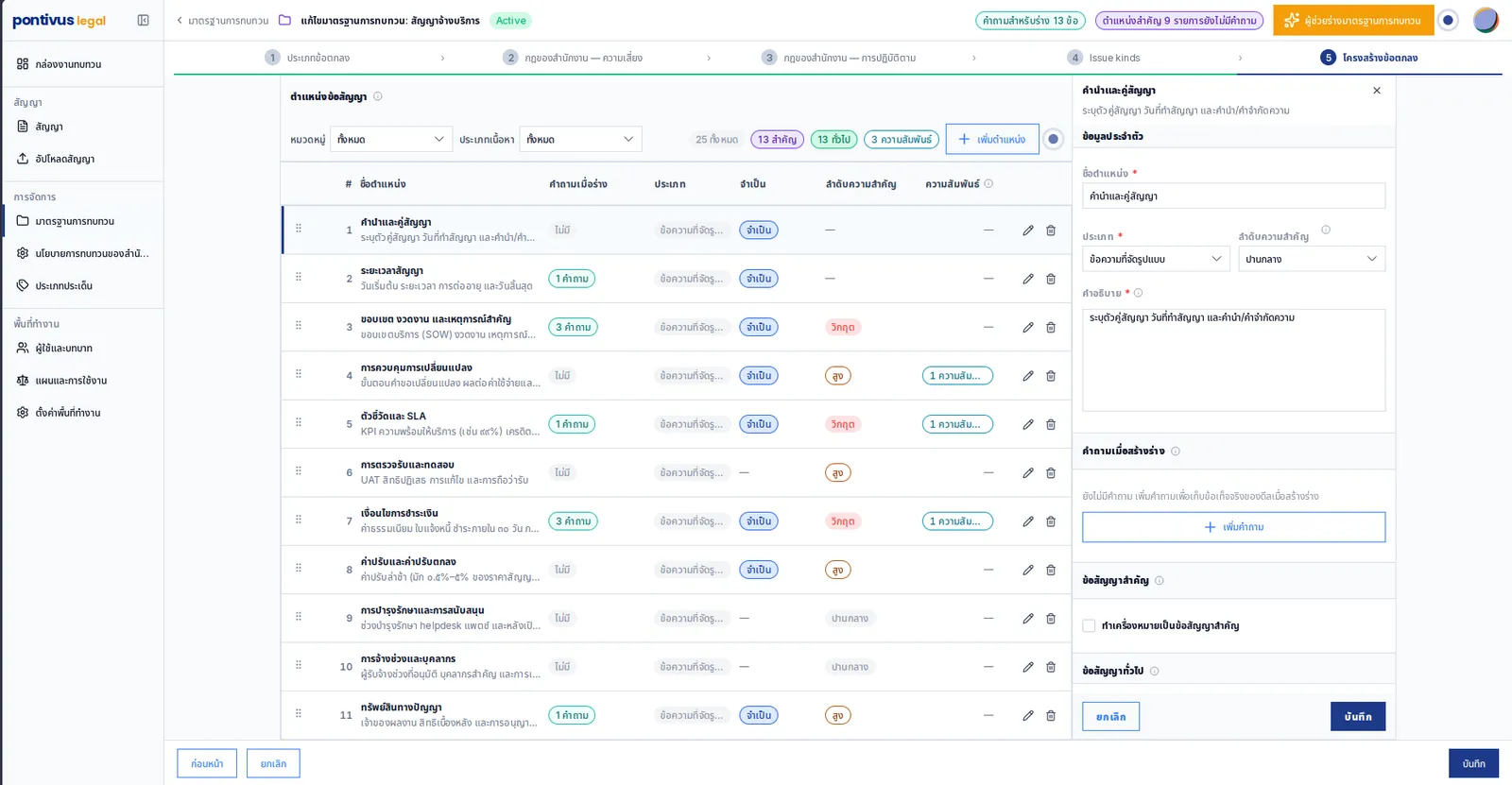
Task: Edit row 5 SLA pencil icon
Action: pyautogui.click(x=1028, y=424)
